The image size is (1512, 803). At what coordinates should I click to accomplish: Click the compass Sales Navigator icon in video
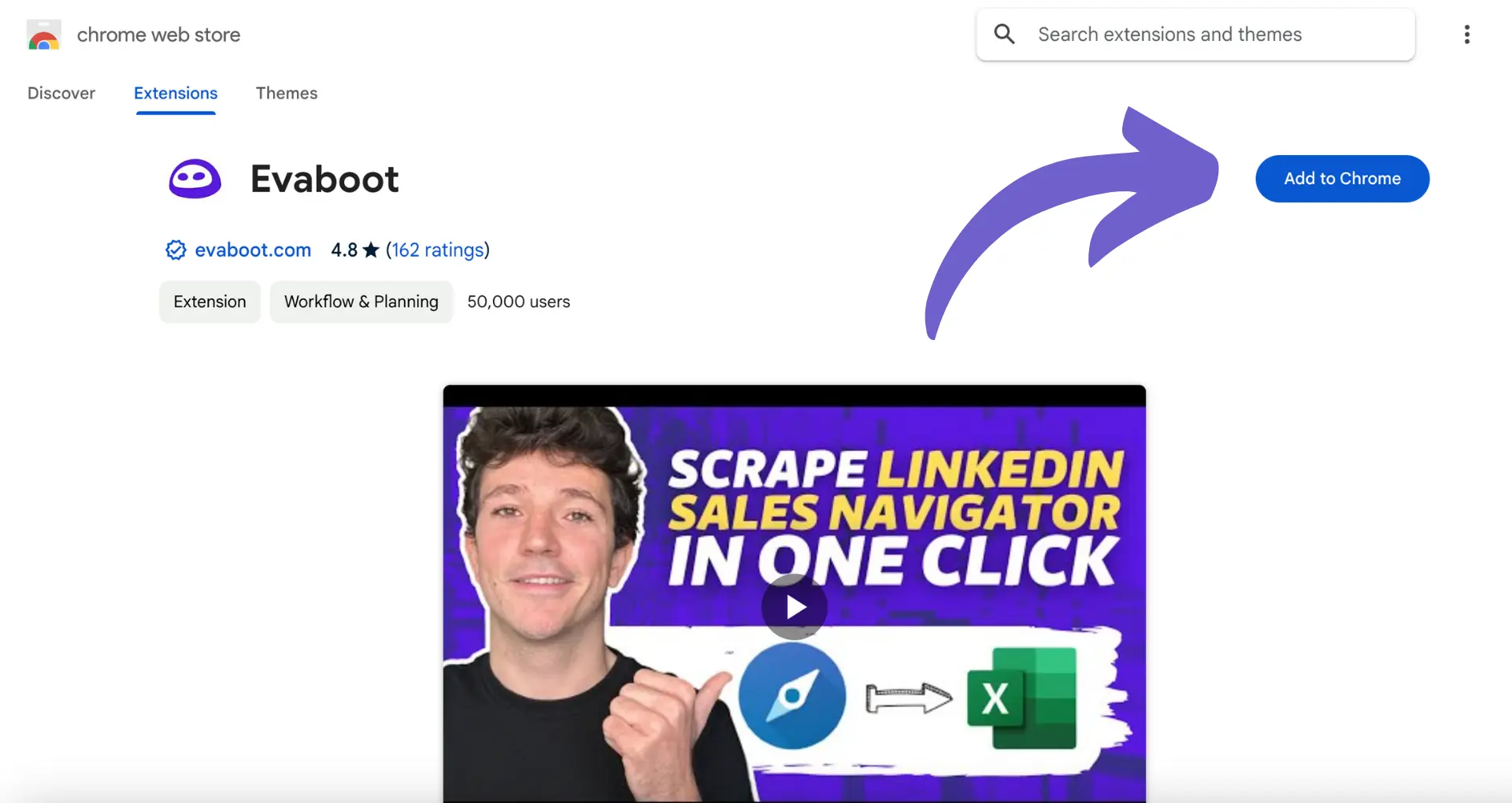792,696
